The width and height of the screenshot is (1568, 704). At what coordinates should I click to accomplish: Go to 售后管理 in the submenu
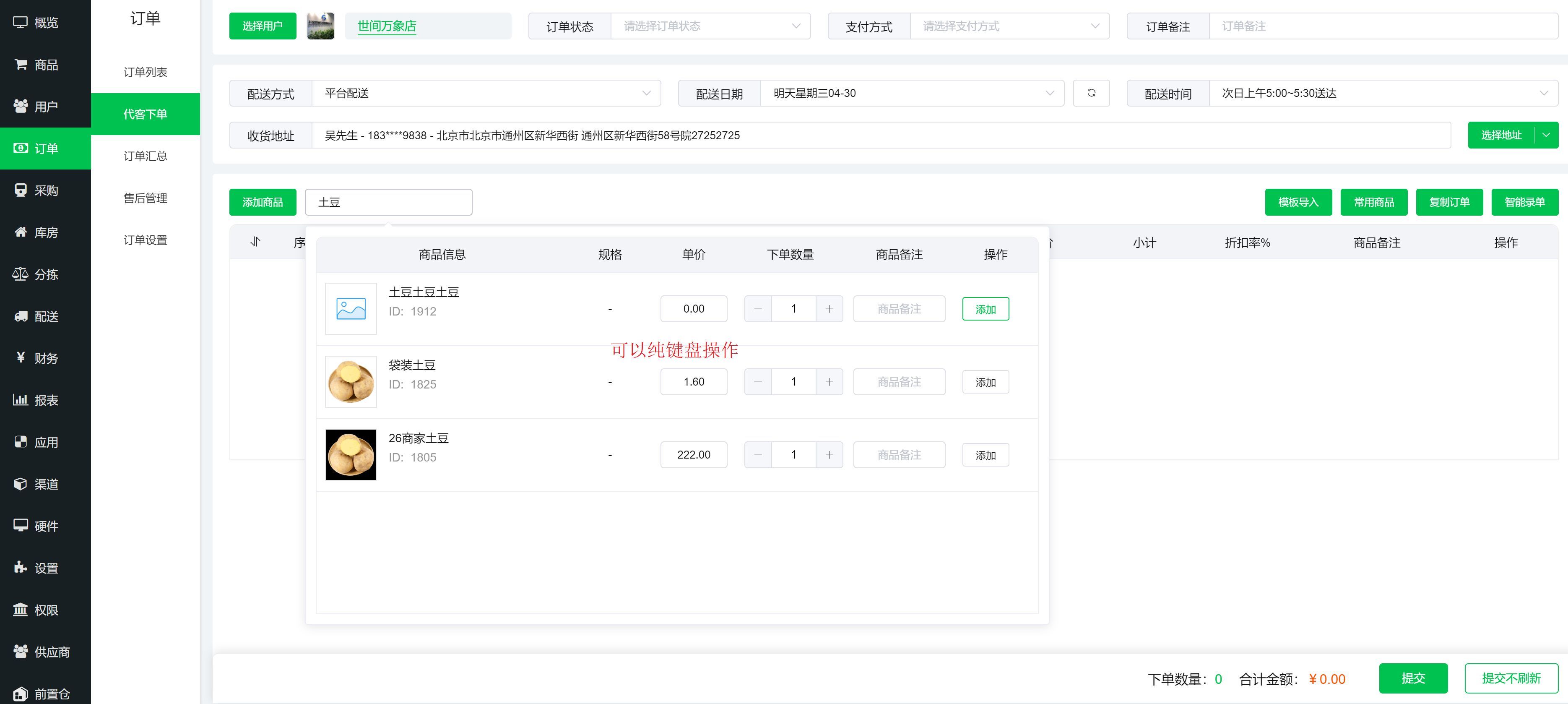point(145,198)
